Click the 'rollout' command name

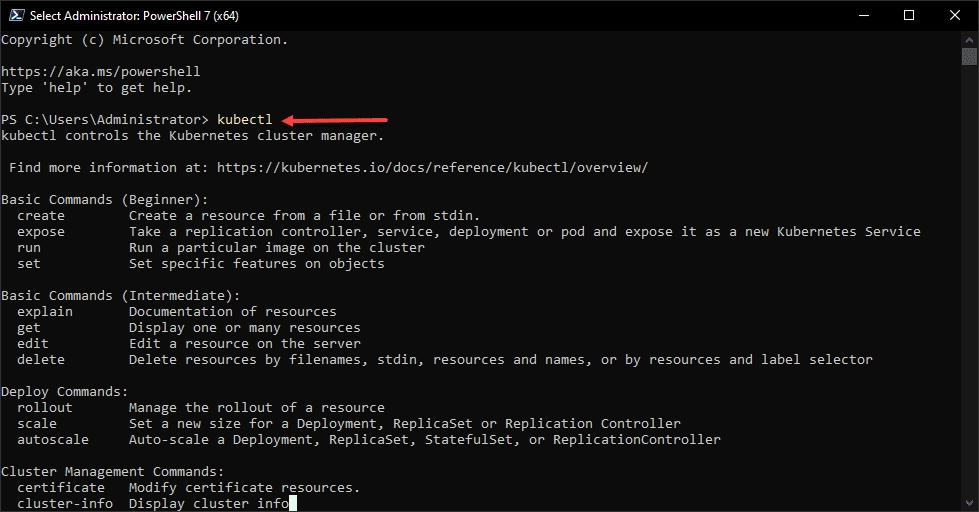click(45, 408)
